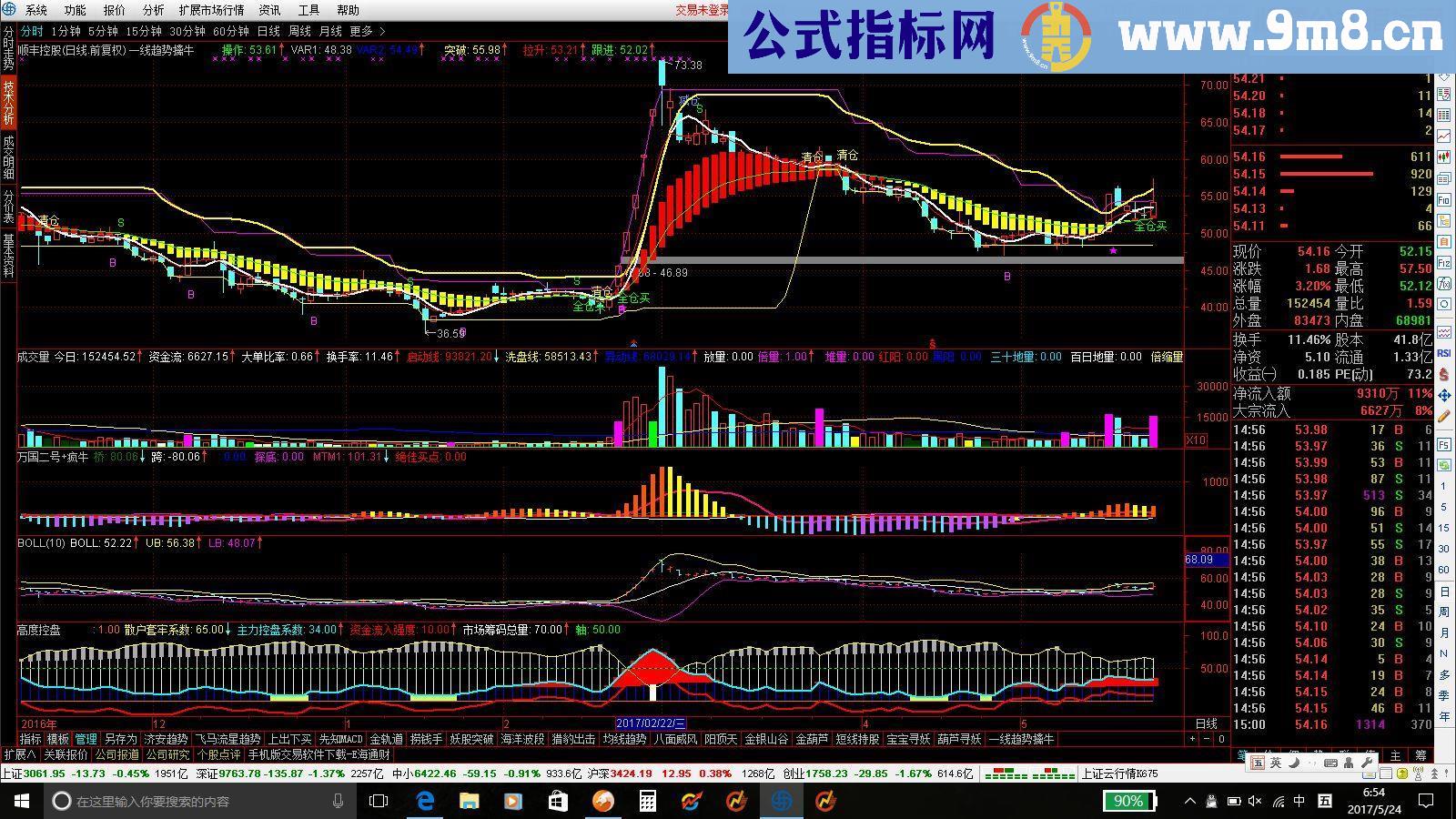
Task: Launch Firefox from the Windows taskbar
Action: [x=602, y=801]
